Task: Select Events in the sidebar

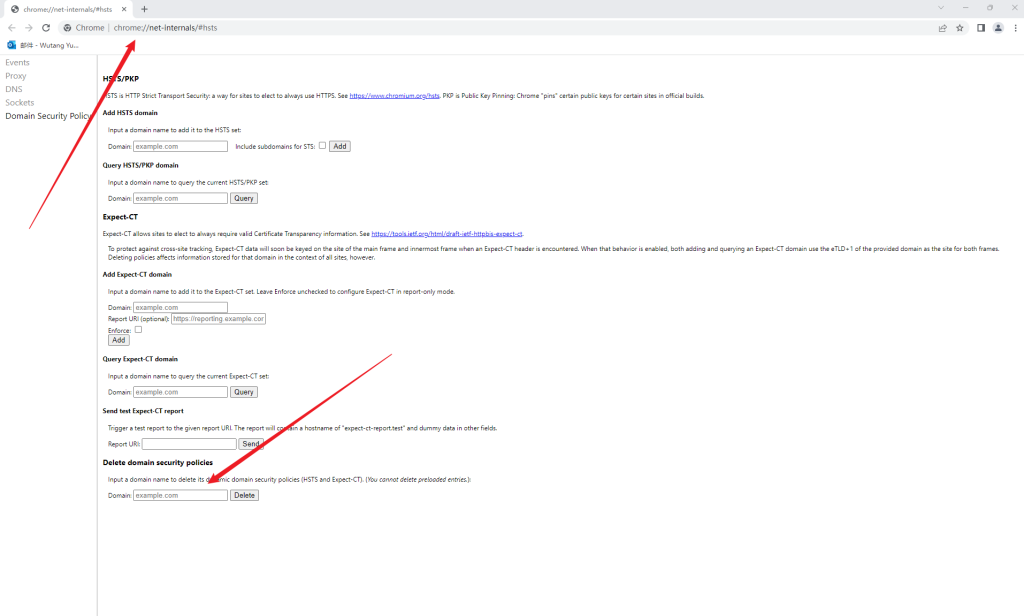Action: pyautogui.click(x=17, y=62)
